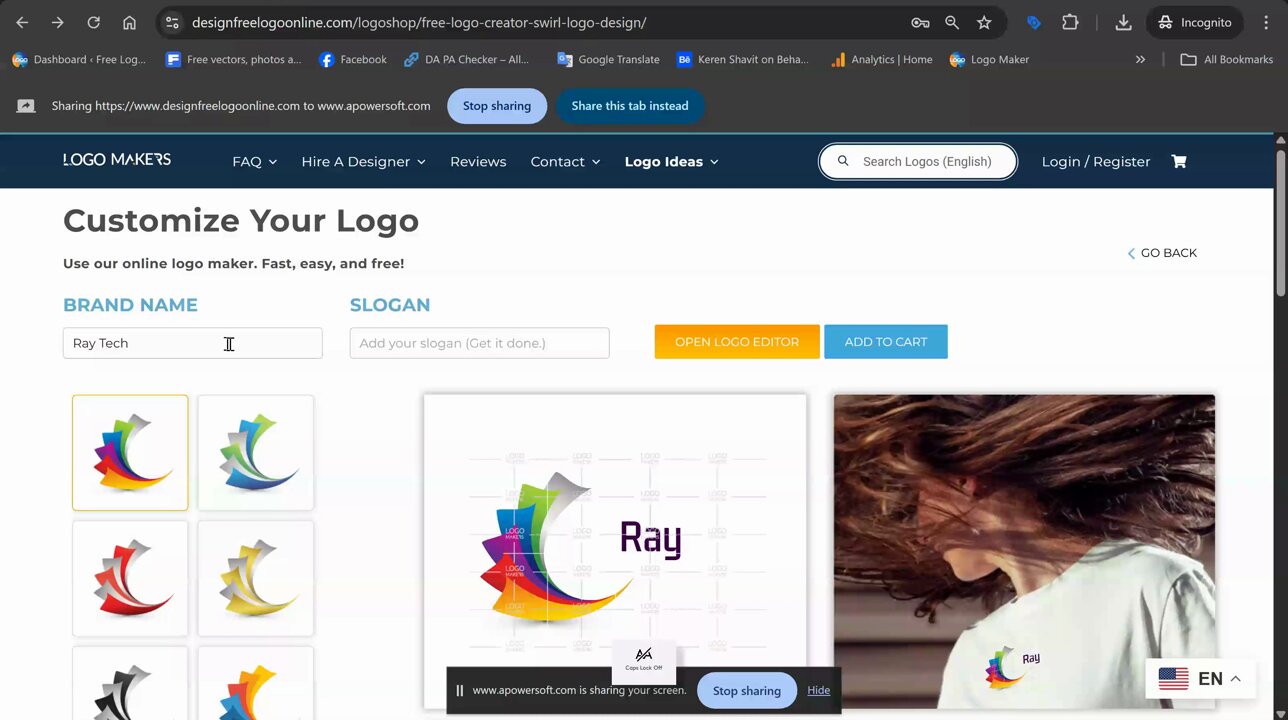This screenshot has width=1288, height=720.
Task: Open the shopping cart icon
Action: [x=1179, y=161]
